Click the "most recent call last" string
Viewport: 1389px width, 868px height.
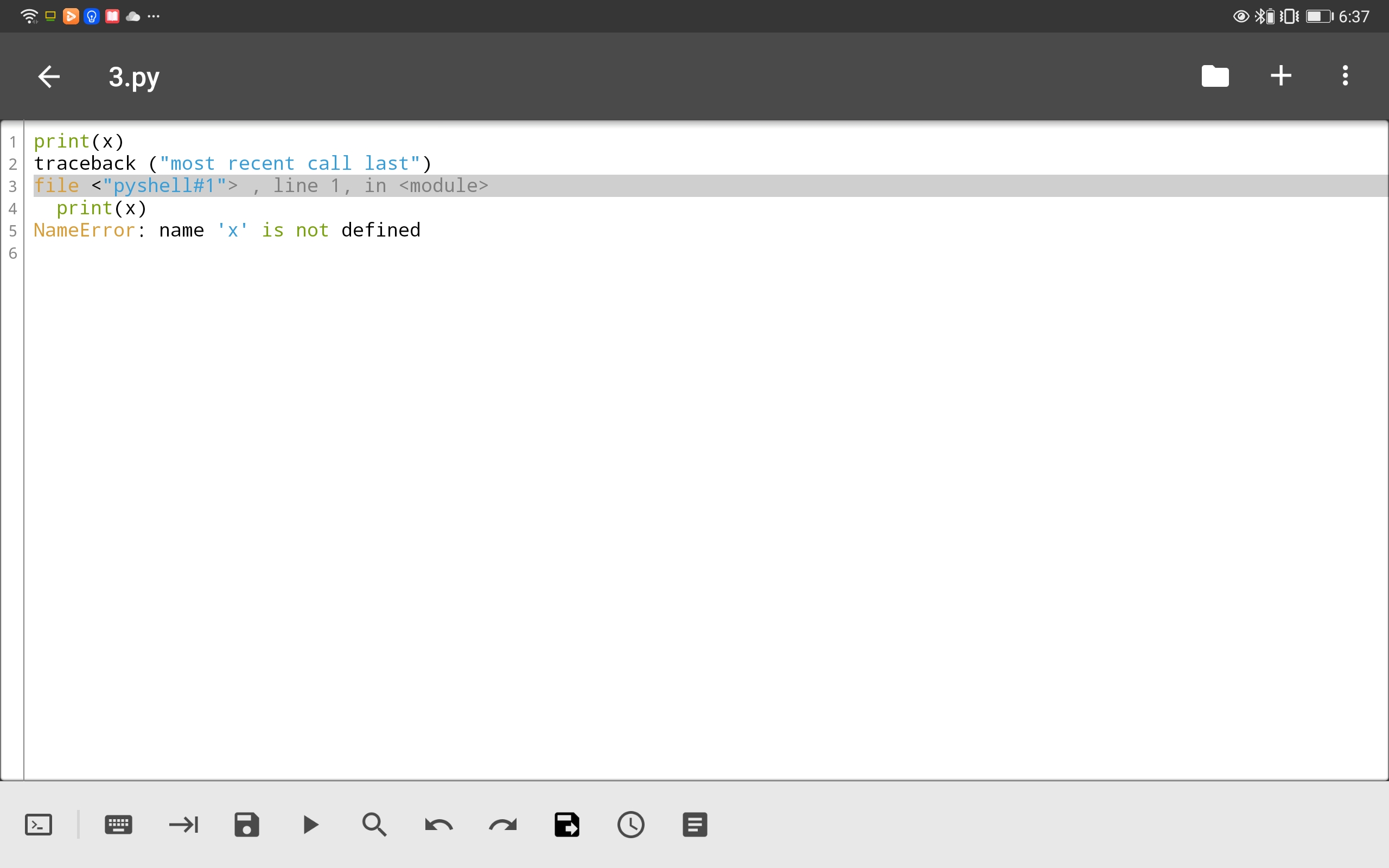point(290,164)
